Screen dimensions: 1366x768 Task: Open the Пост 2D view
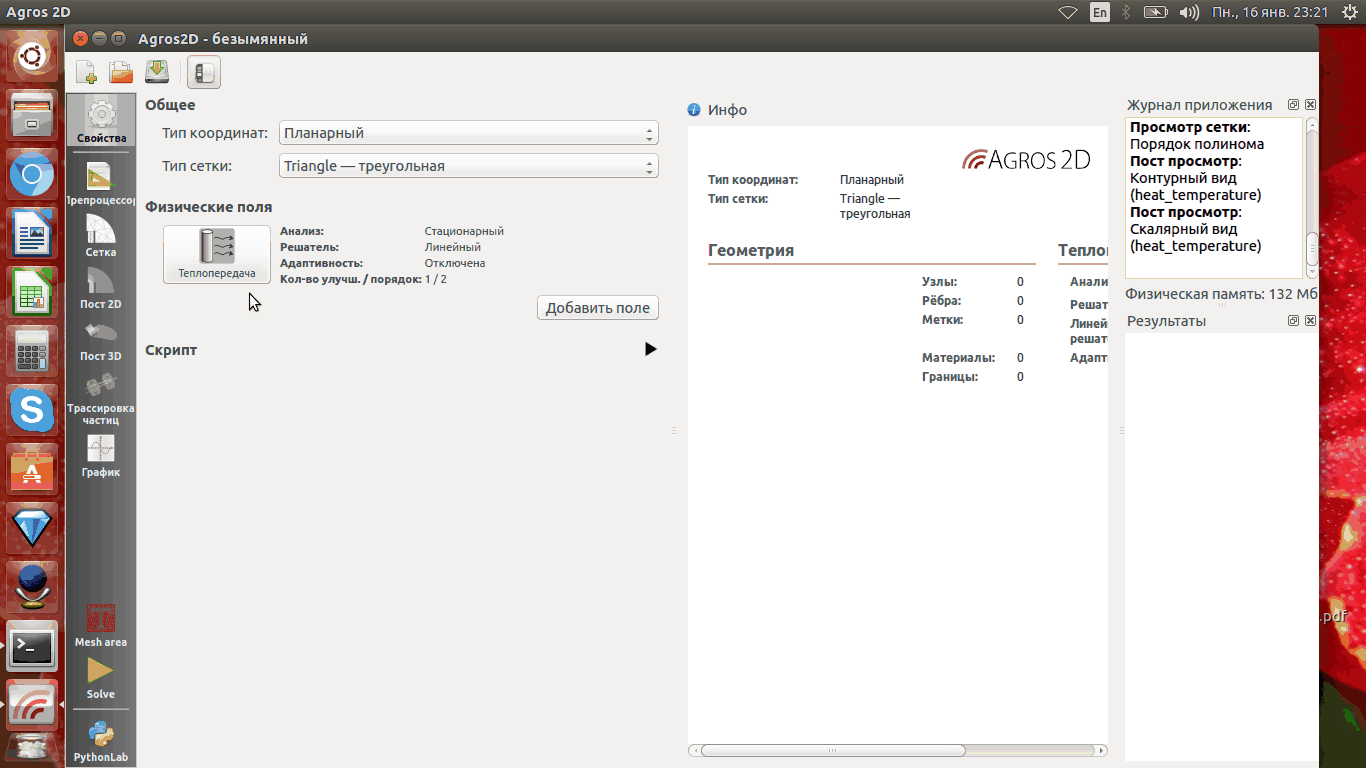coord(101,288)
